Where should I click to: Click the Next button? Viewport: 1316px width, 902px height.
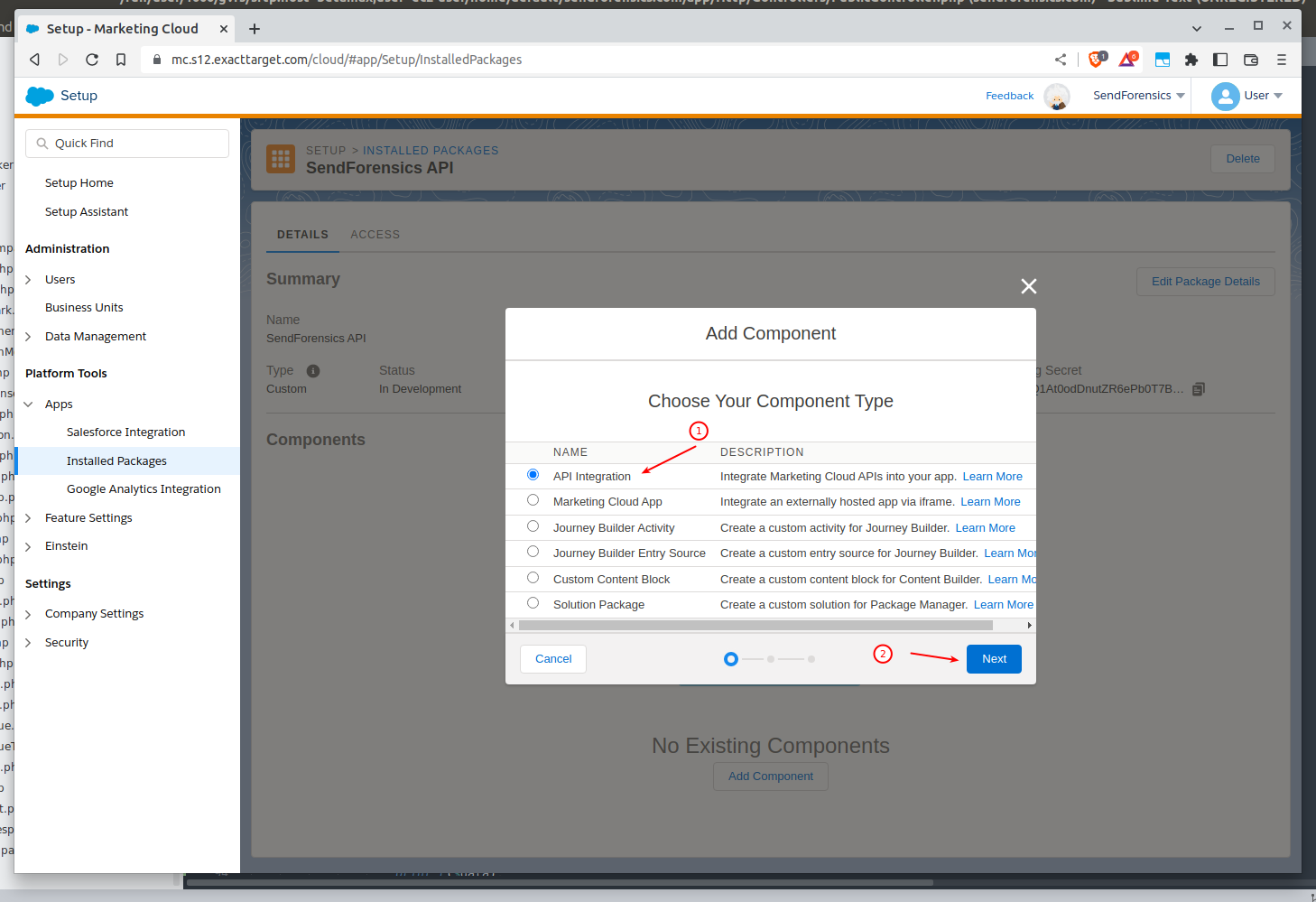[x=994, y=659]
